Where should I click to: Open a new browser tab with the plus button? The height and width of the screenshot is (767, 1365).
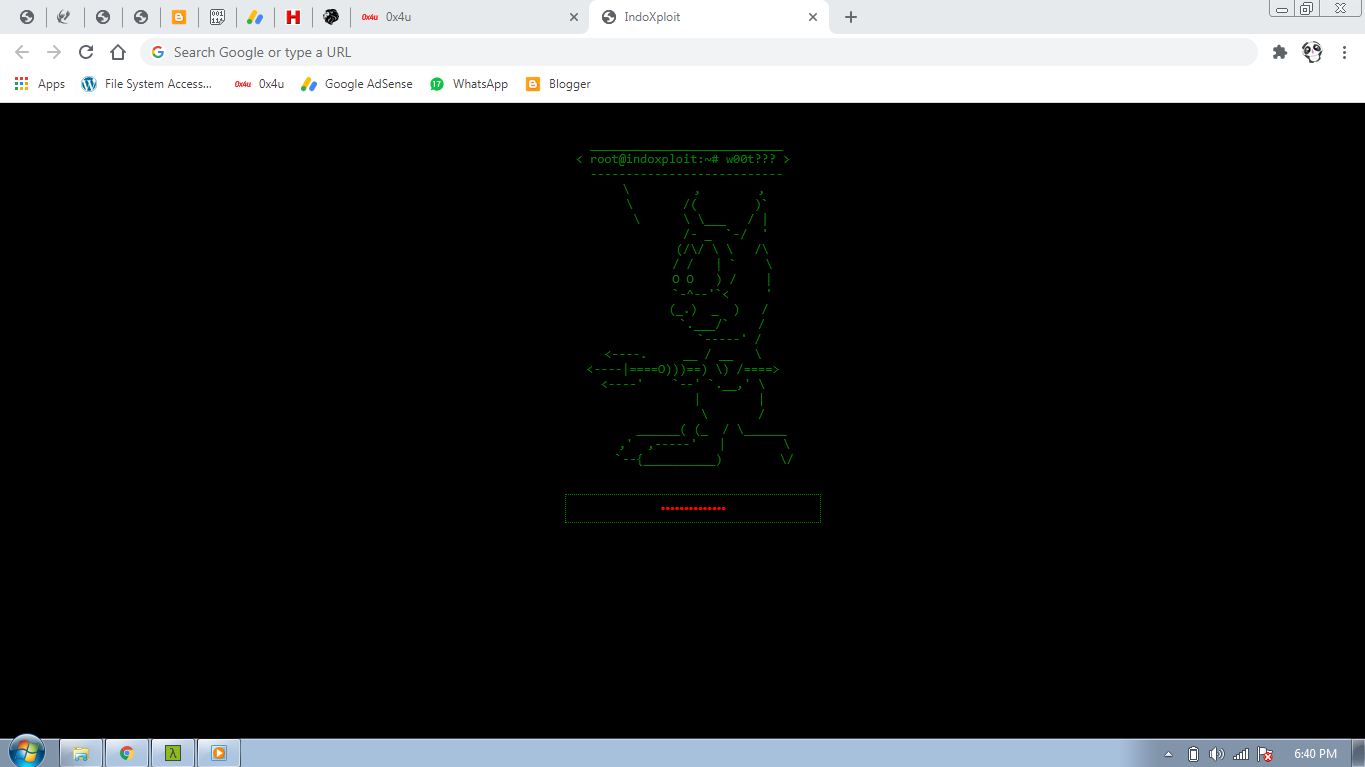851,17
